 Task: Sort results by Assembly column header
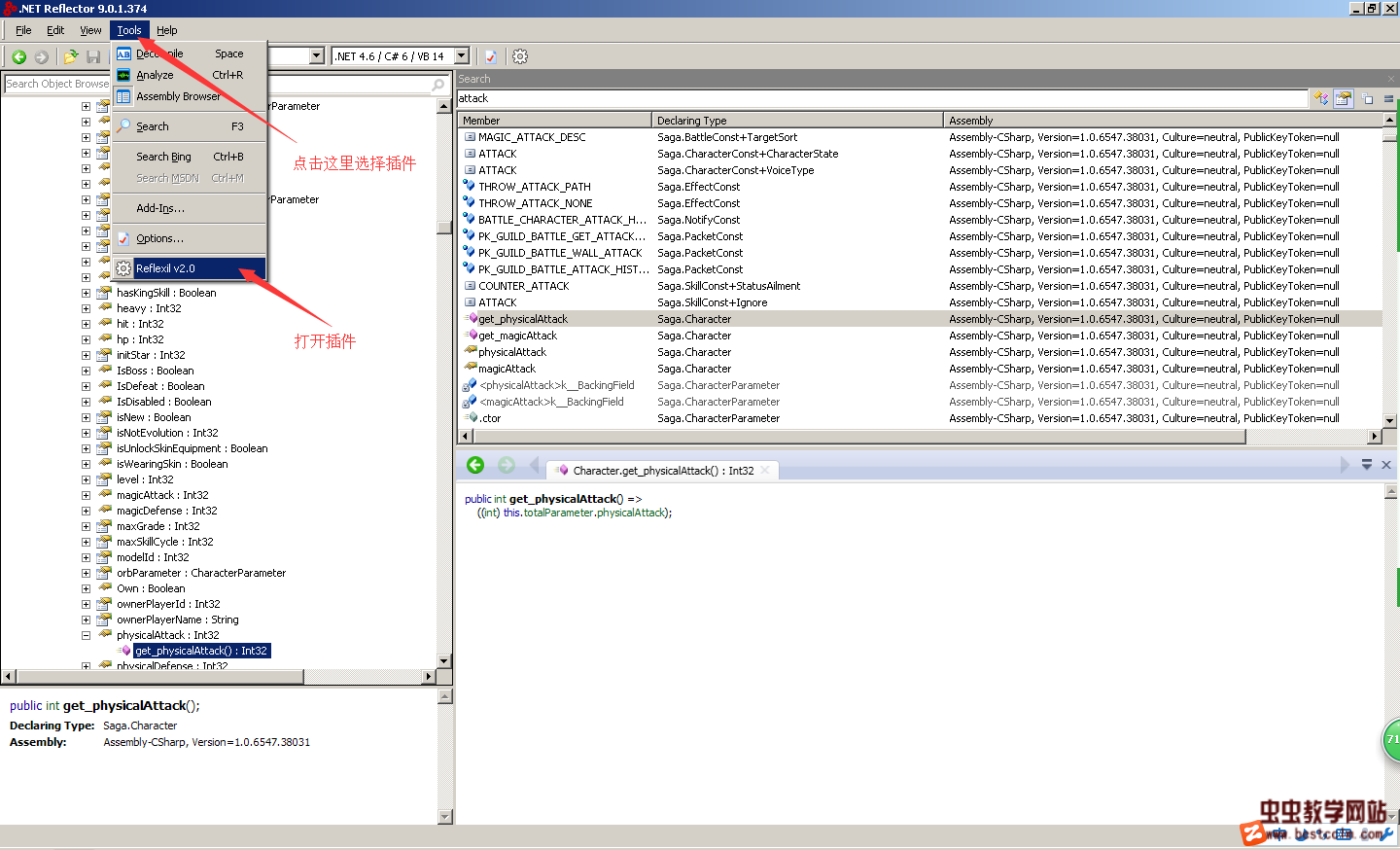(x=1163, y=121)
